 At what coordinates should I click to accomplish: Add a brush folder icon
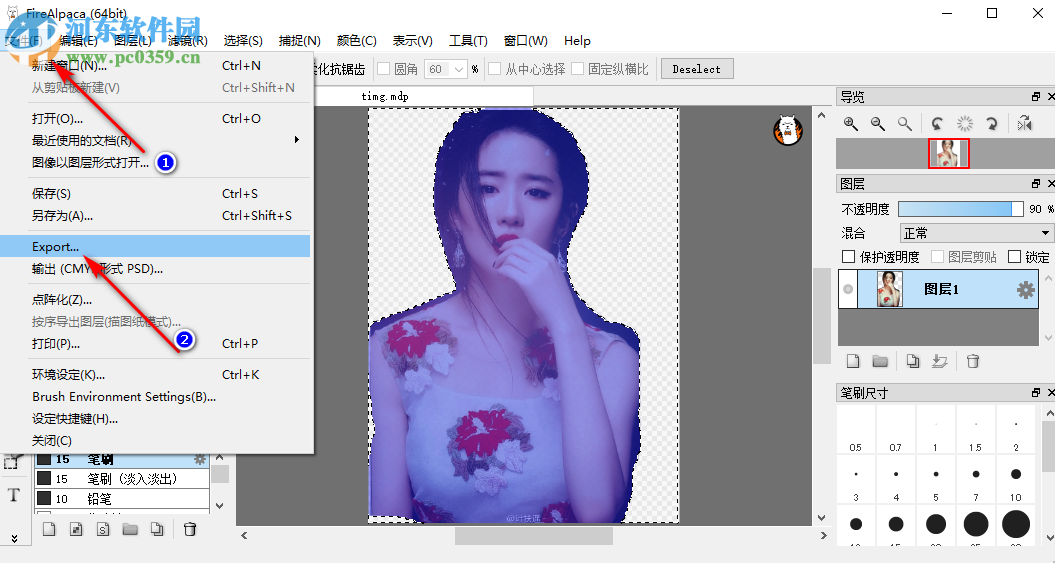point(130,529)
